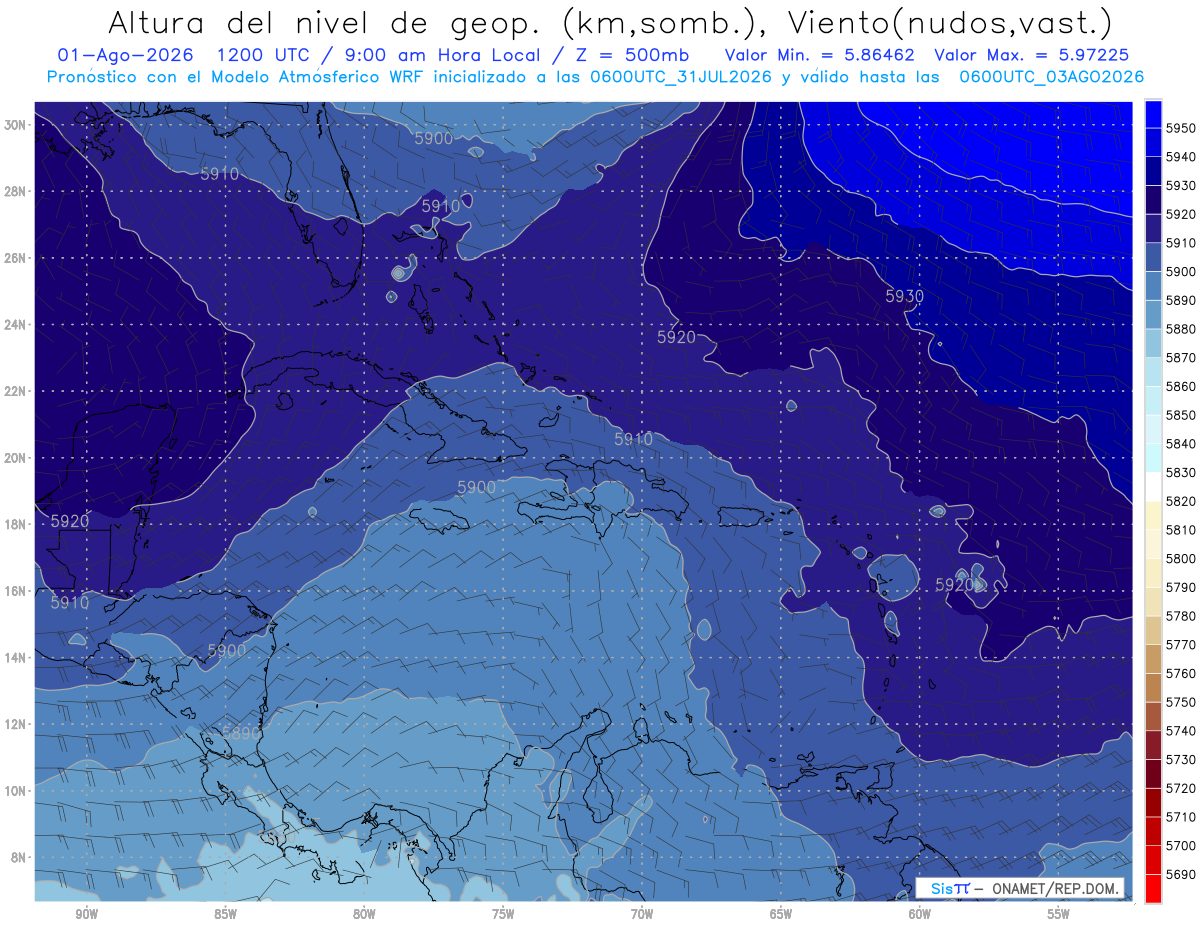Click the bright blue swatch above 5950 in colorbar
The width and height of the screenshot is (1200, 927).
(x=1153, y=114)
